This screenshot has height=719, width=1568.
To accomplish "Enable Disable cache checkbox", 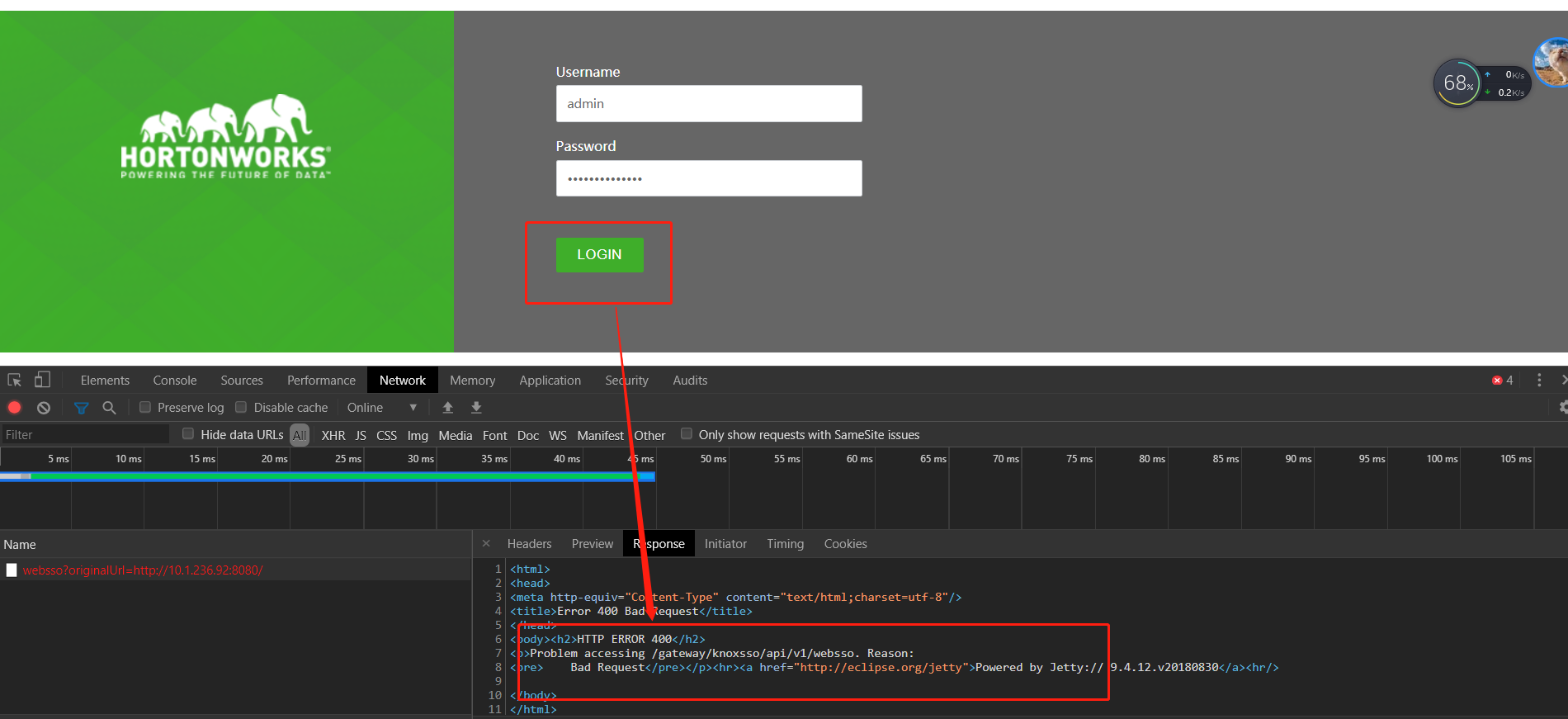I will coord(241,407).
